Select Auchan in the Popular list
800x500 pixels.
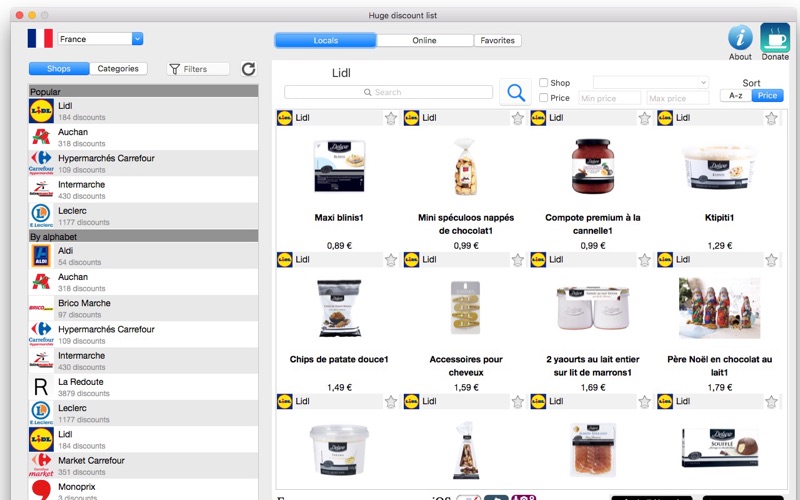tap(143, 137)
